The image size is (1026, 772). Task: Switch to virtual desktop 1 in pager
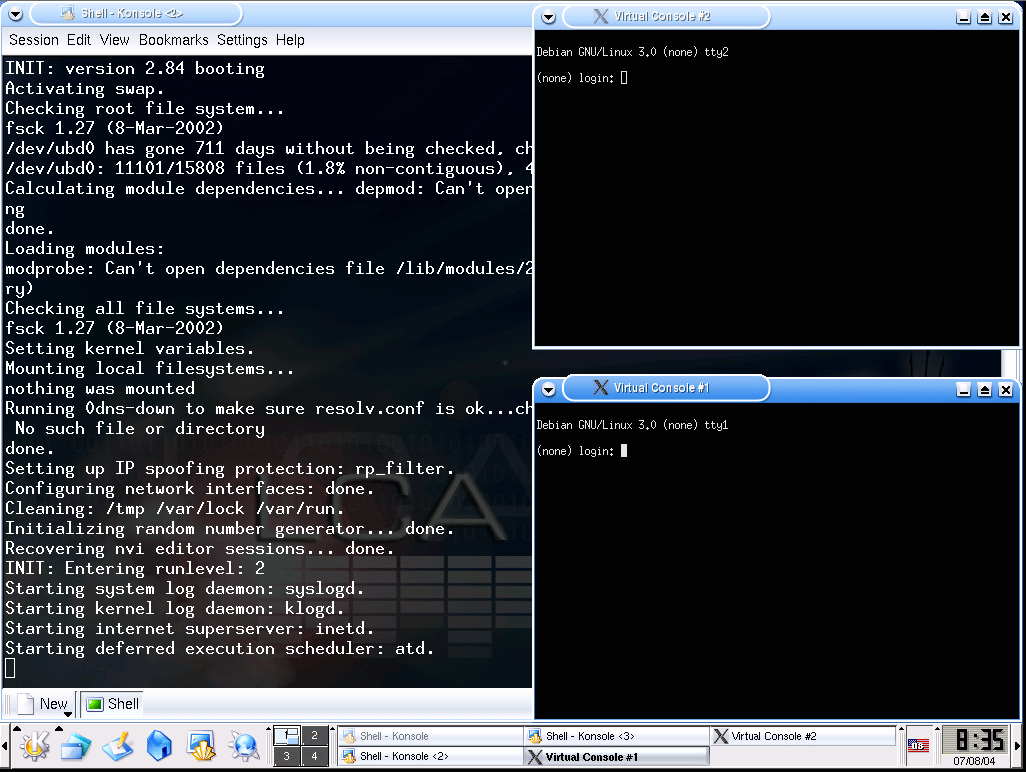(x=287, y=735)
